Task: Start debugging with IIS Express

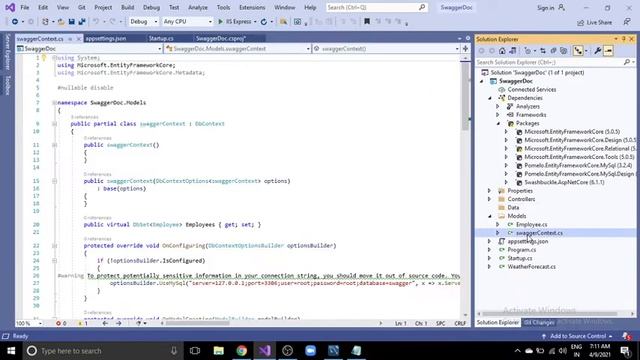Action: pos(235,22)
